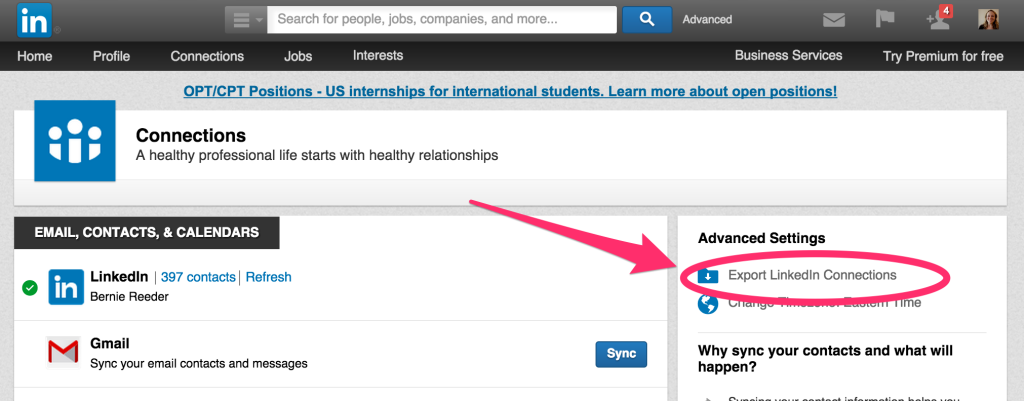Screen dimensions: 1024x401
Task: Open Business Services menu
Action: coord(788,56)
